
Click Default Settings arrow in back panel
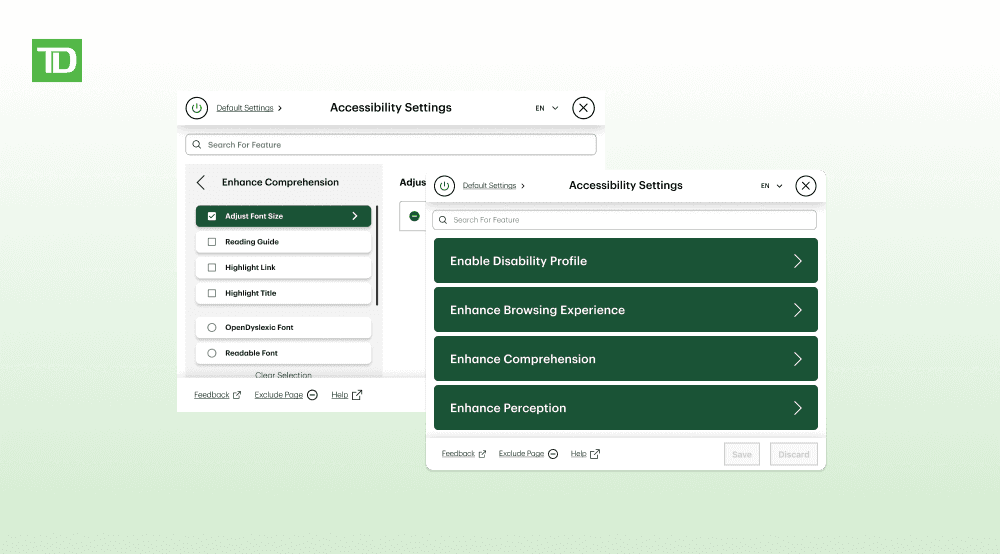[280, 108]
